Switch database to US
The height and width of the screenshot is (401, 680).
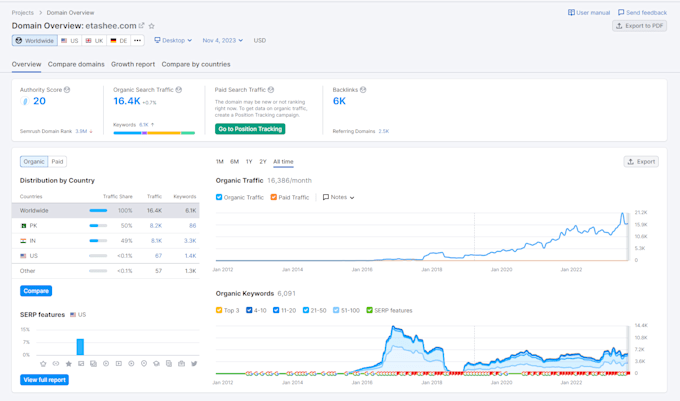pyautogui.click(x=69, y=40)
